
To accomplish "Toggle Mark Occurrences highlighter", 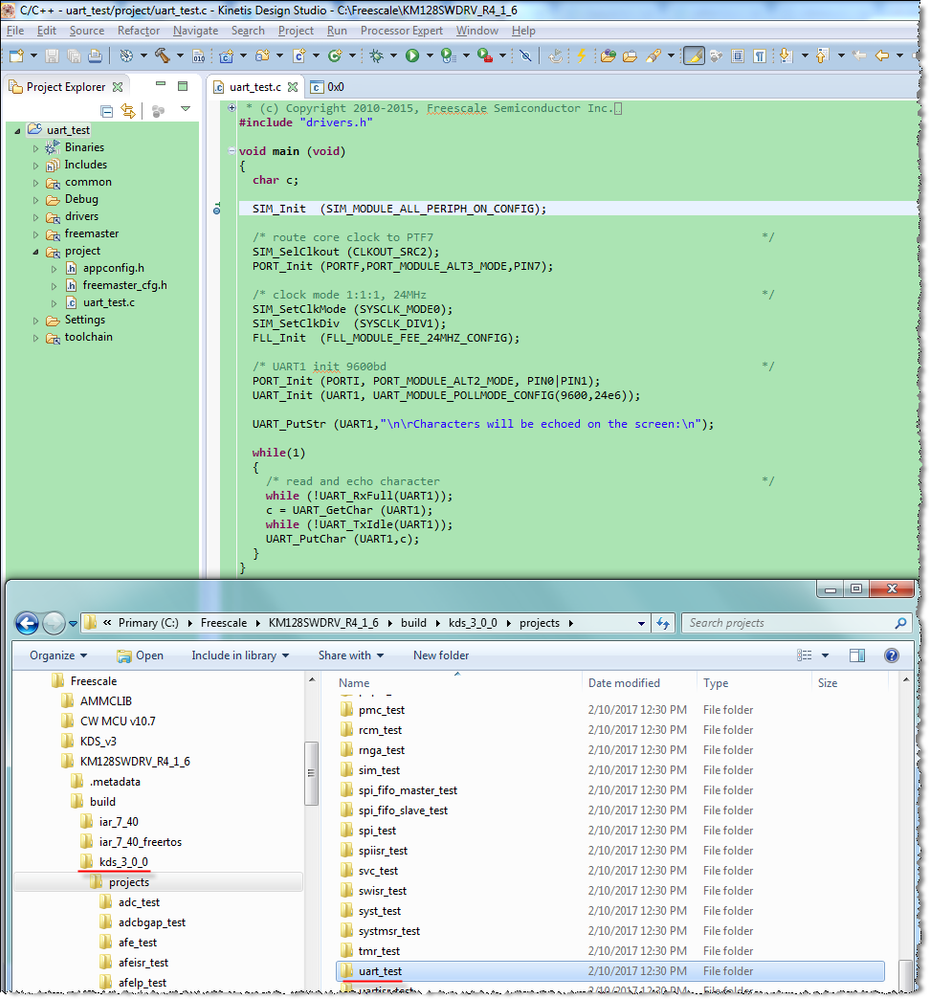I will [694, 56].
